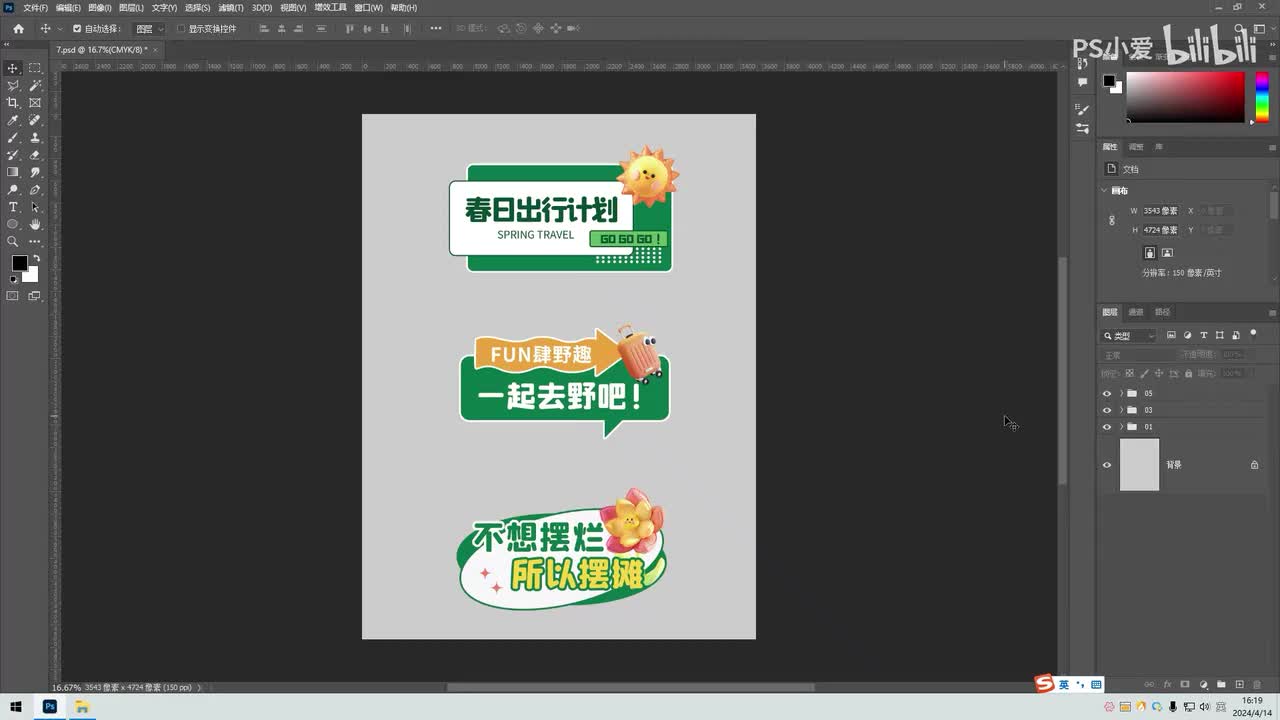
Task: Open the 窗口(W) menu
Action: point(369,7)
